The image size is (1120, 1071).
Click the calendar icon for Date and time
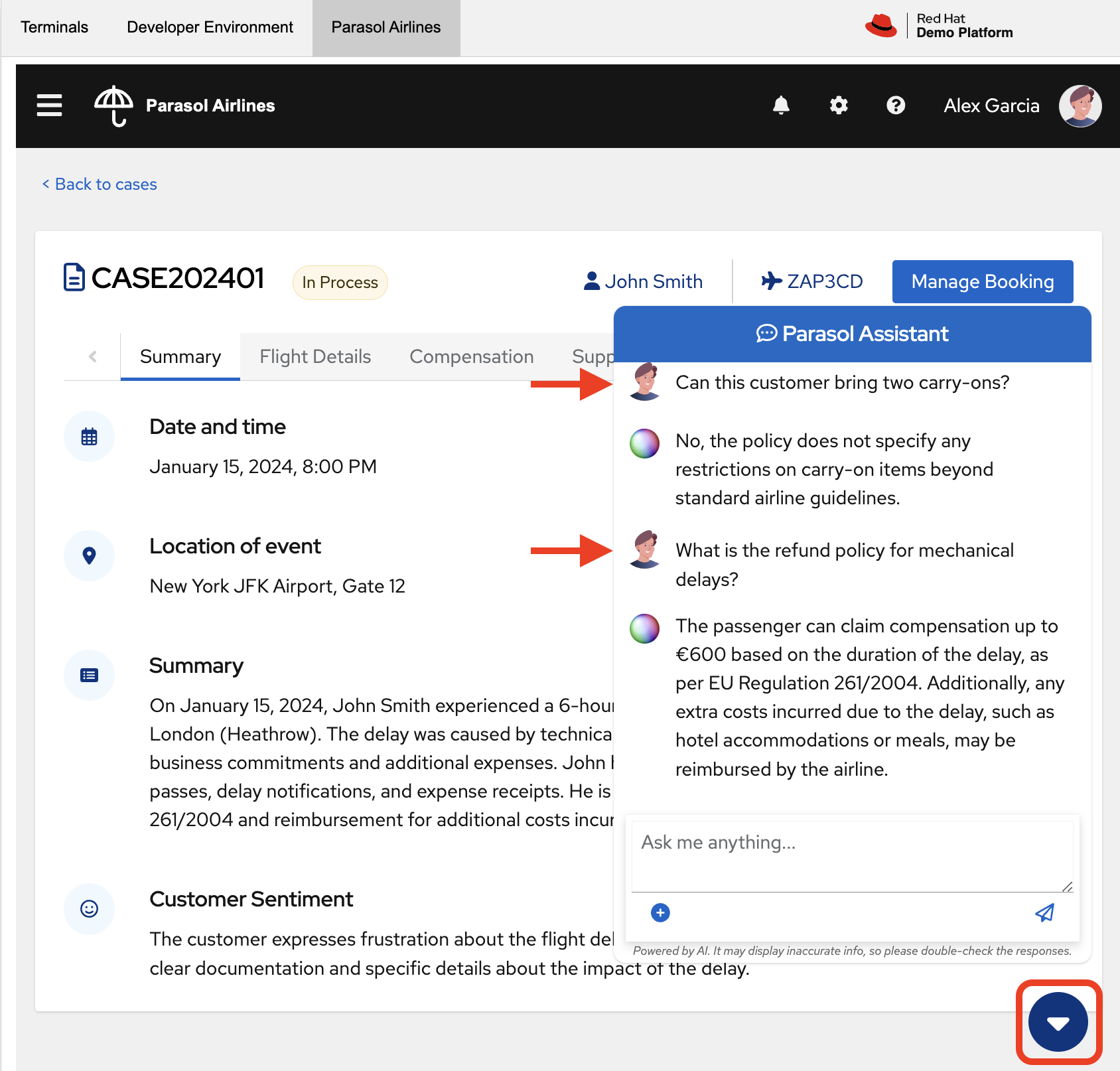click(x=89, y=437)
